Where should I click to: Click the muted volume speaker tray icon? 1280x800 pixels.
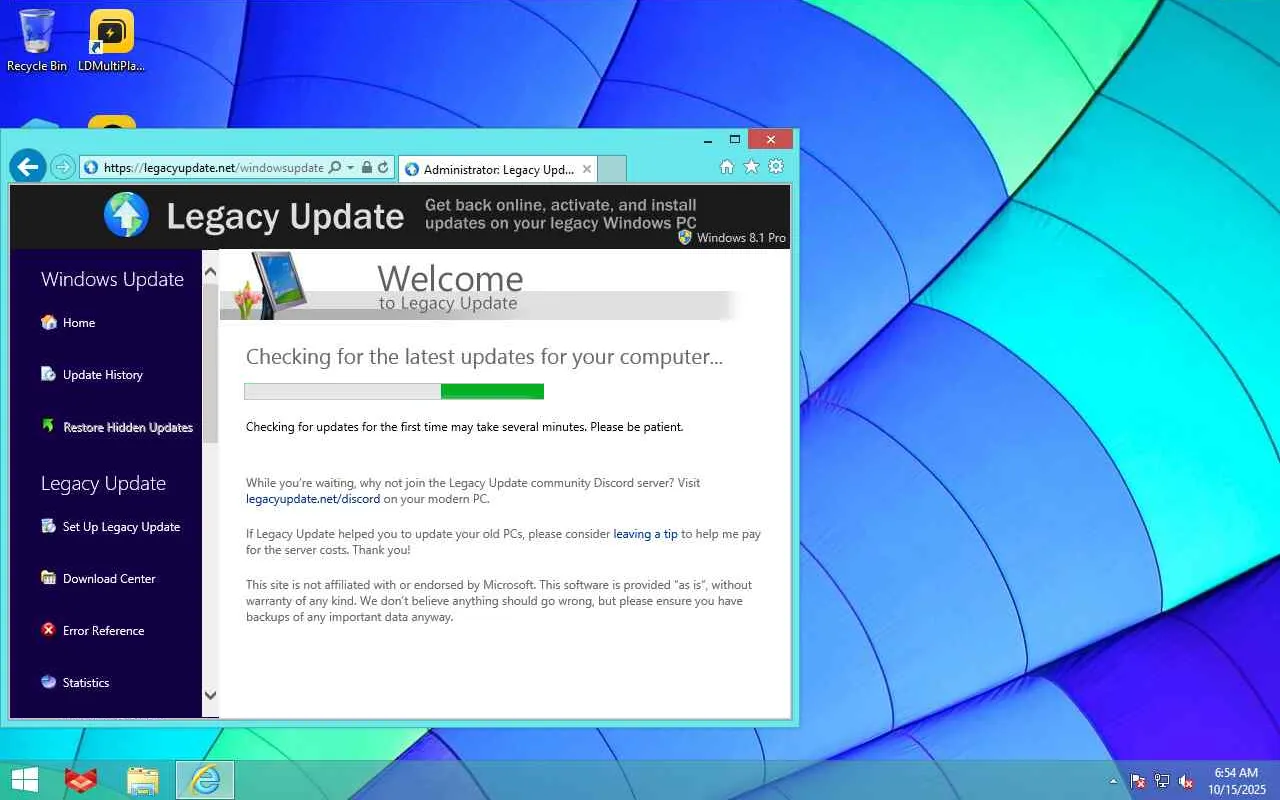1186,781
